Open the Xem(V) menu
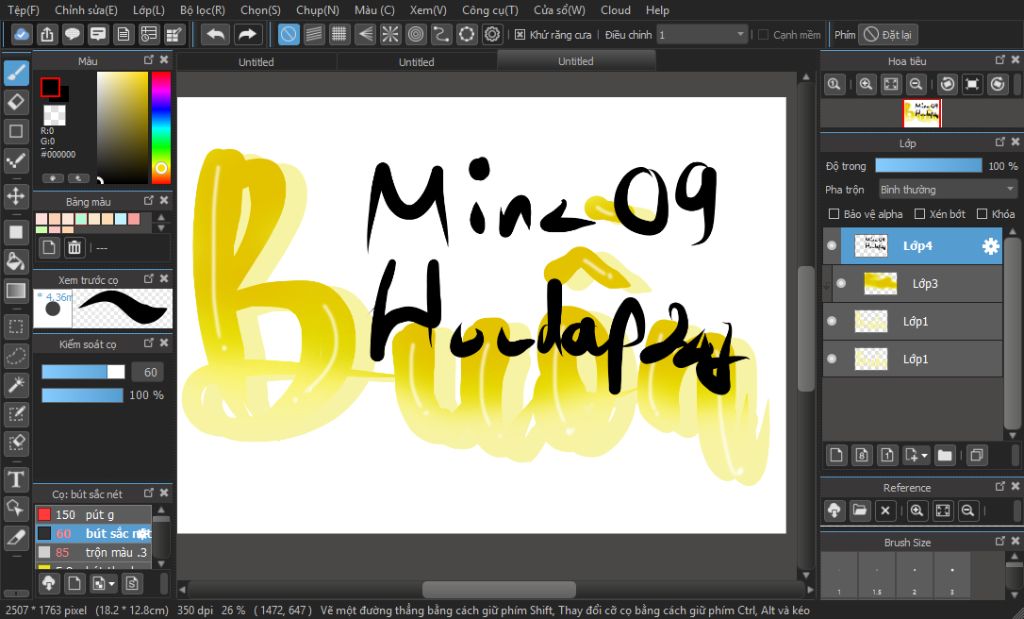 (x=428, y=10)
